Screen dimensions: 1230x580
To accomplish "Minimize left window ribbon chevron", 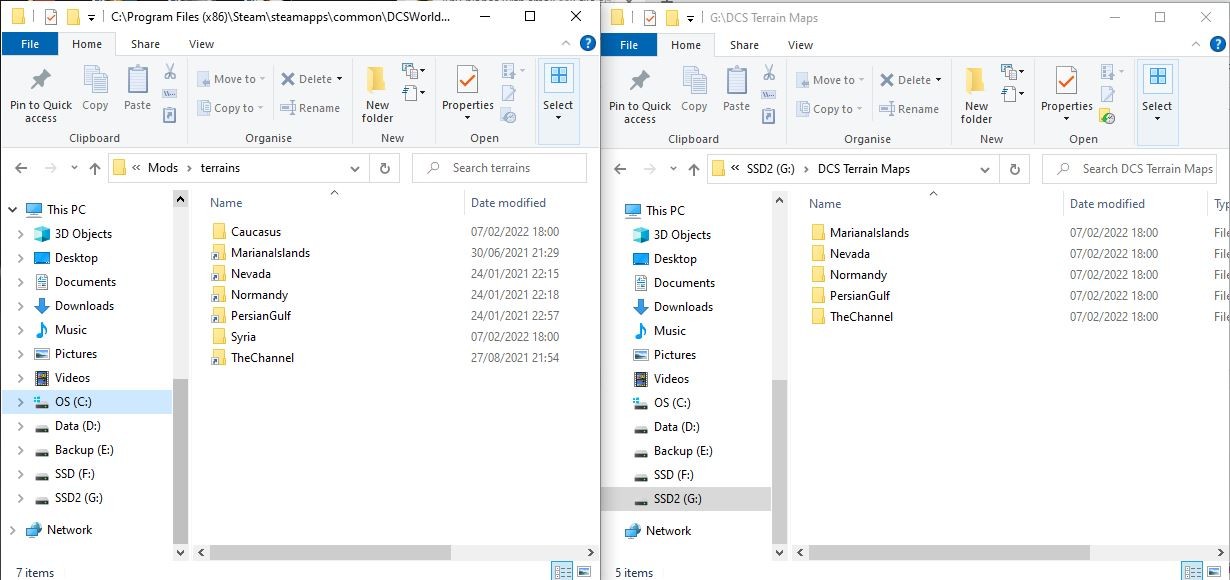I will [568, 43].
